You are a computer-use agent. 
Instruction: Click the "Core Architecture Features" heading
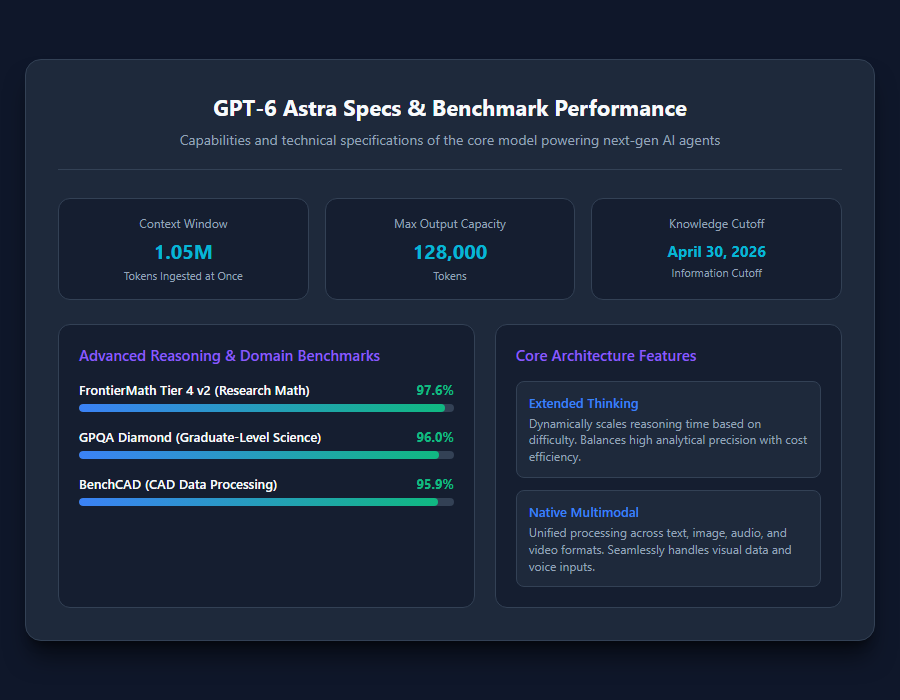pos(606,356)
